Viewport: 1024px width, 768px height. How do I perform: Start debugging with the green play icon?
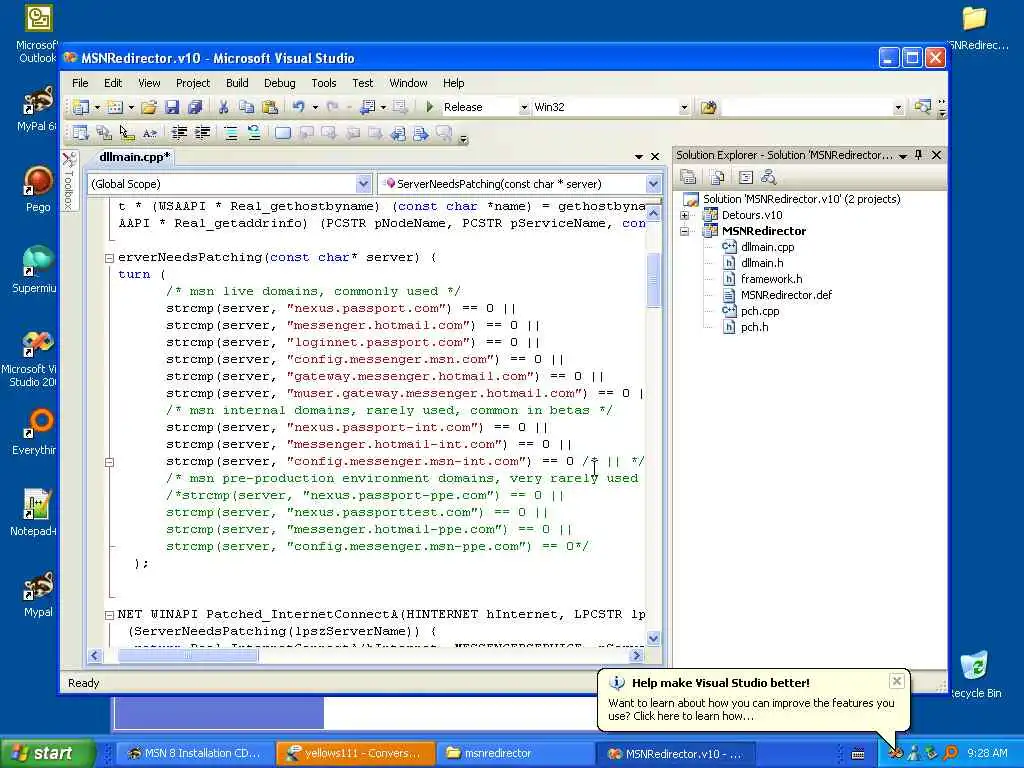pyautogui.click(x=430, y=106)
